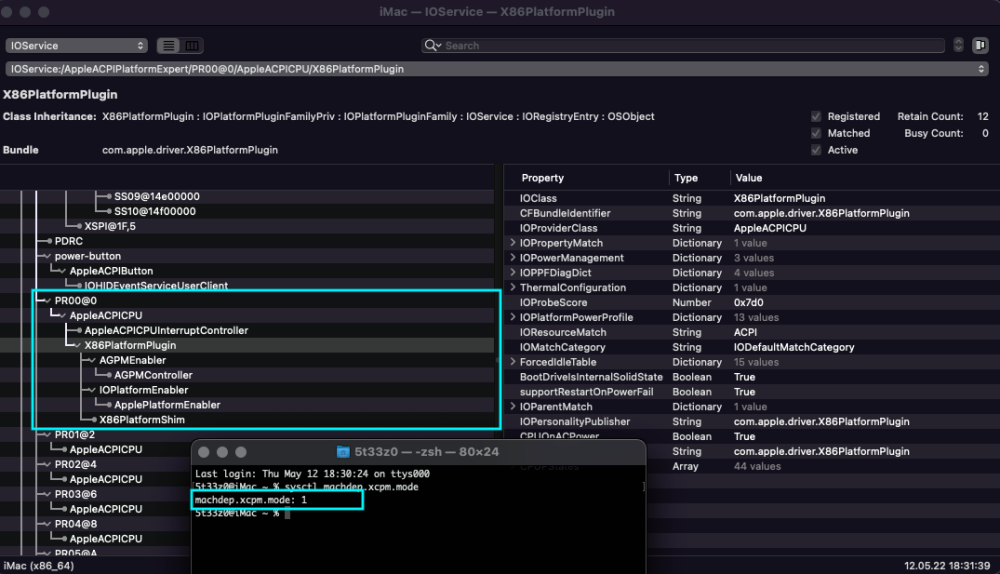Image resolution: width=1000 pixels, height=574 pixels.
Task: Sort by the Property column header
Action: point(542,178)
